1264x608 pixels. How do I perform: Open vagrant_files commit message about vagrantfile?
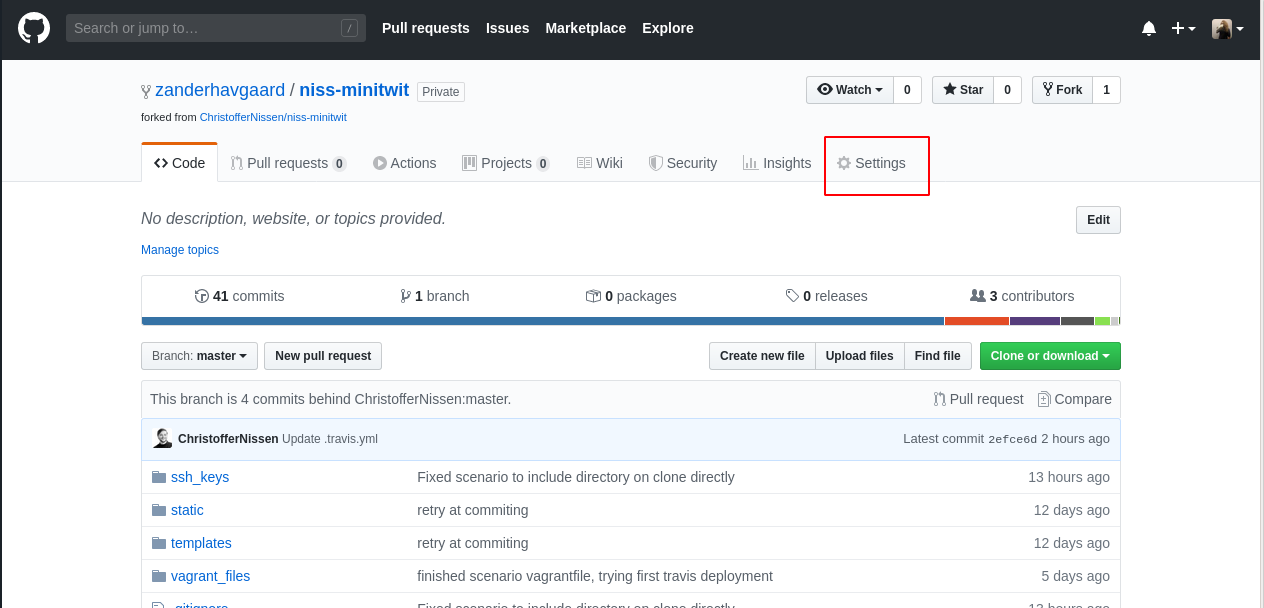tap(595, 576)
